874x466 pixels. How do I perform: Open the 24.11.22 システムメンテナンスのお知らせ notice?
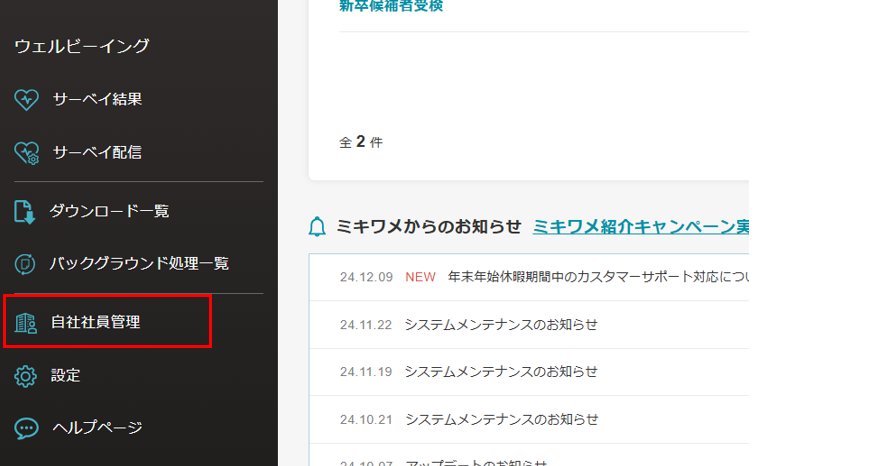(x=501, y=324)
